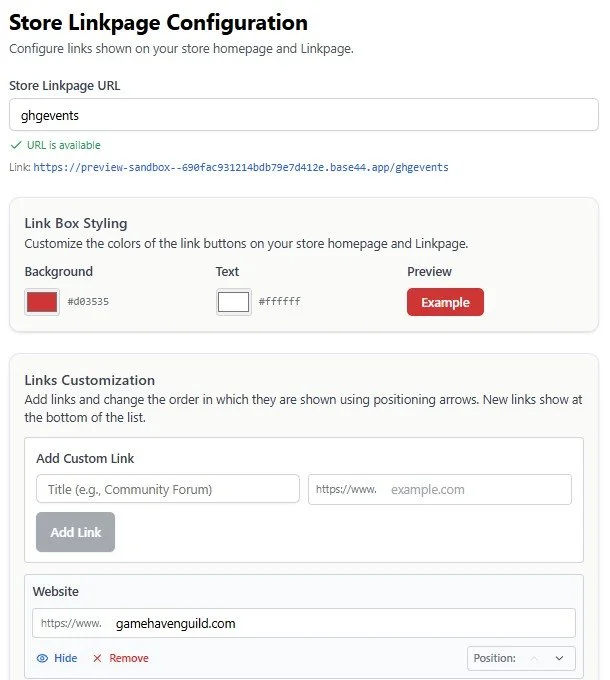Focus the Store Linkpage URL field
Image resolution: width=610 pixels, height=680 pixels.
304,115
